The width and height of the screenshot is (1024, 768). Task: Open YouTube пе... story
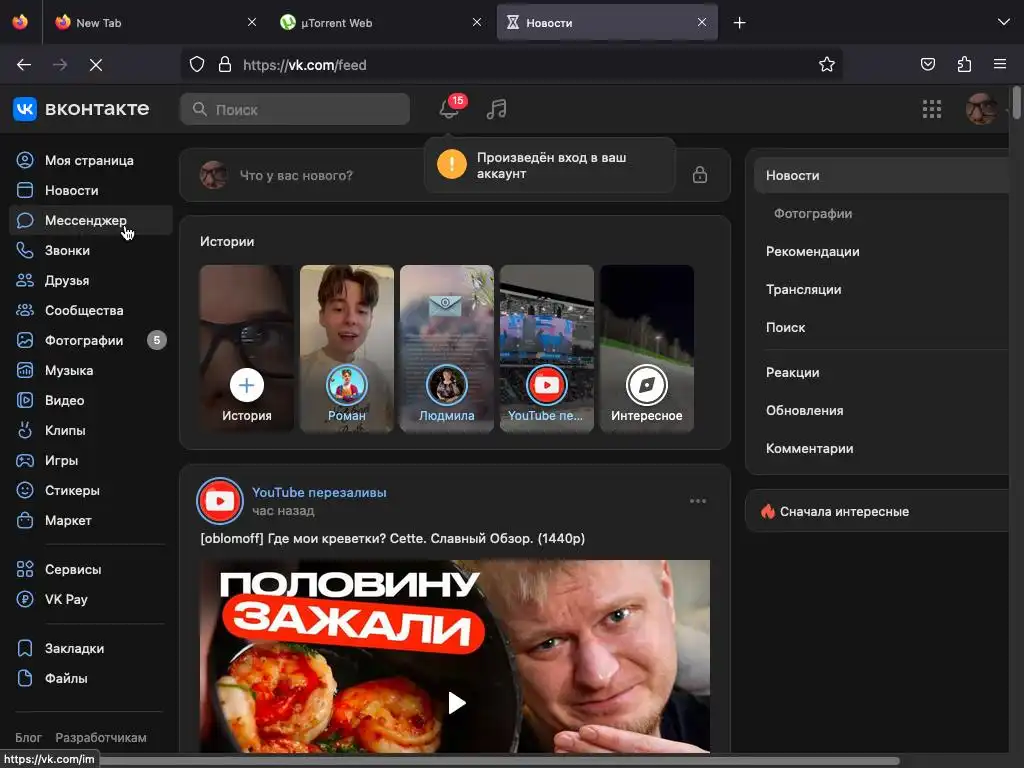click(547, 348)
